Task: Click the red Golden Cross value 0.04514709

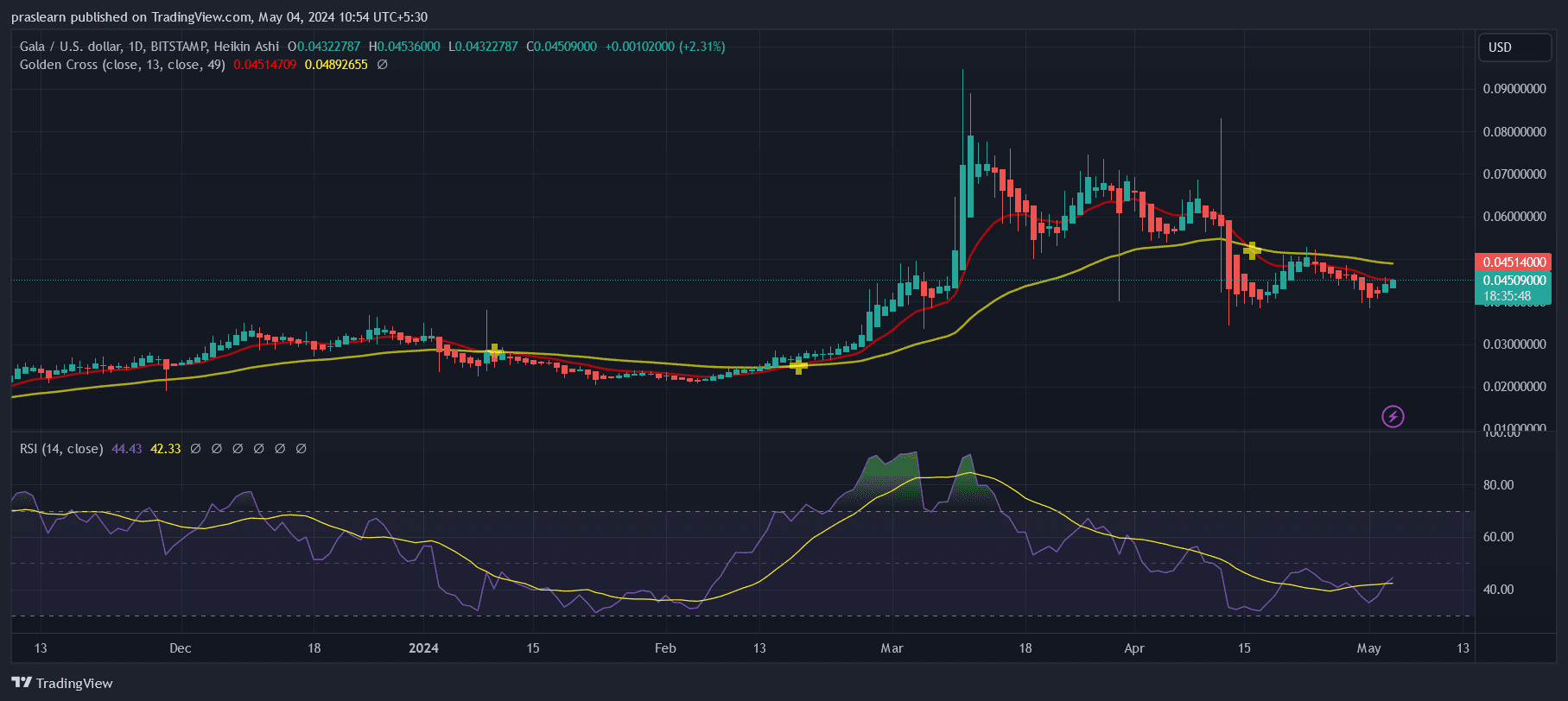Action: click(265, 65)
